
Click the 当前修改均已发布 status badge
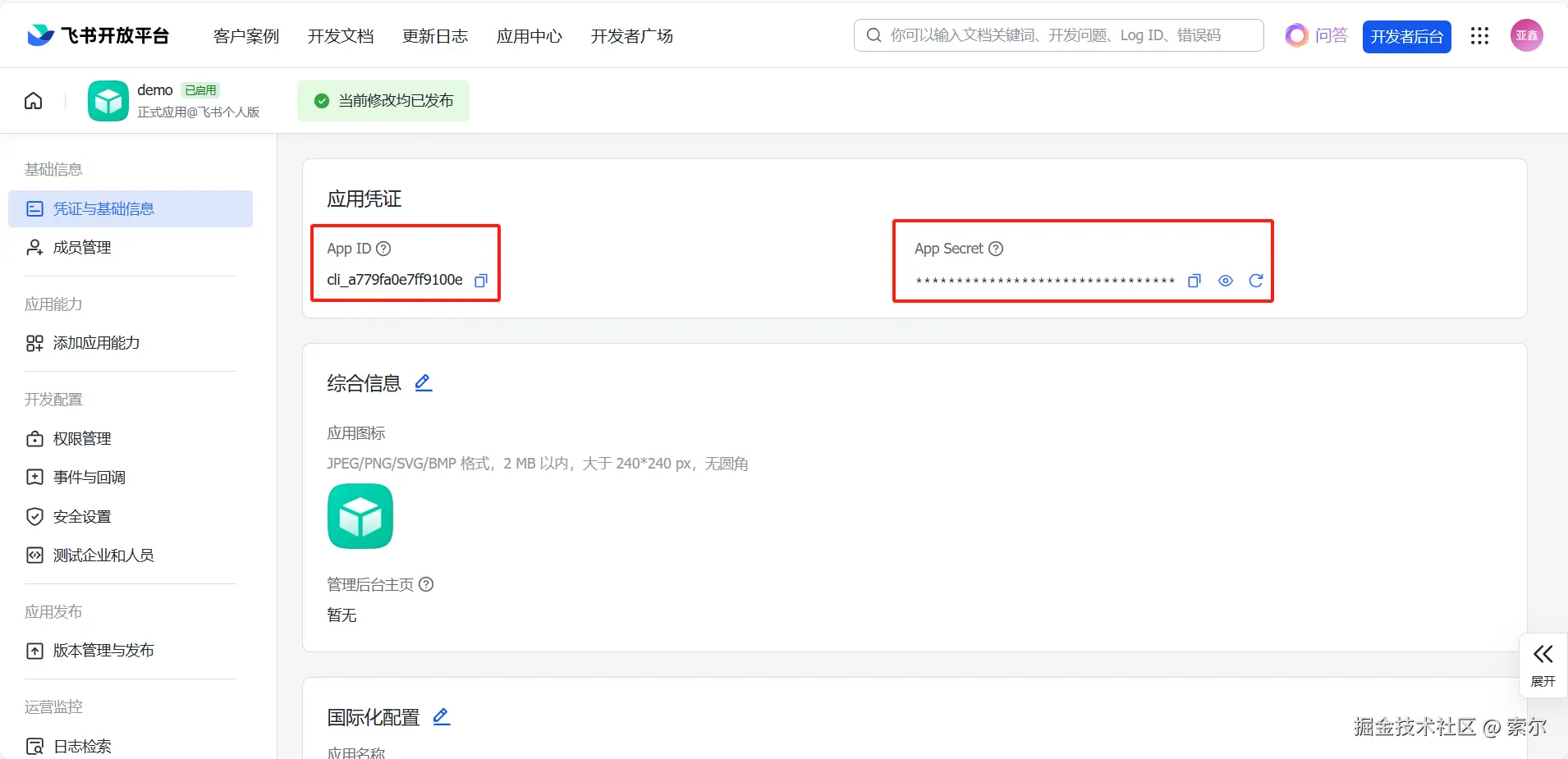[x=383, y=101]
